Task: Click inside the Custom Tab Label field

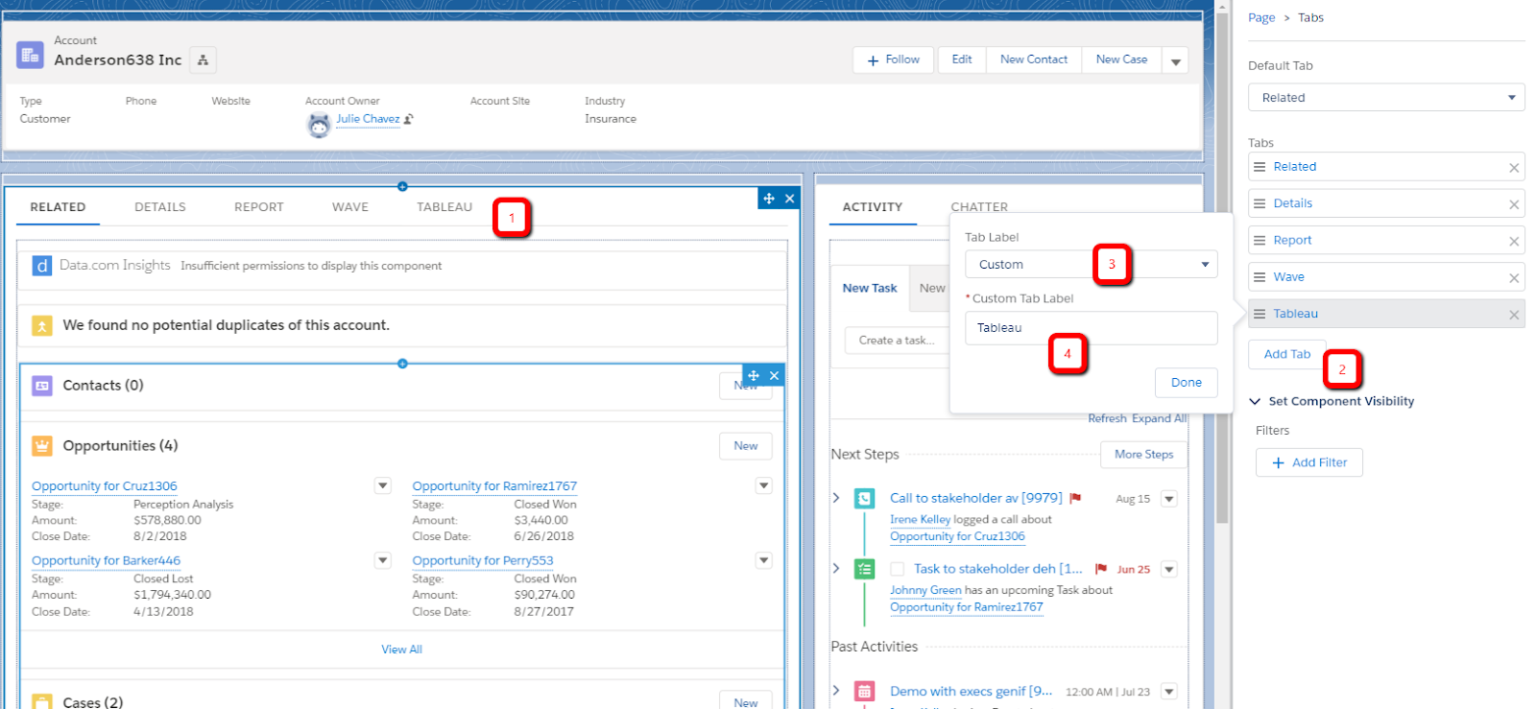Action: coord(1091,328)
